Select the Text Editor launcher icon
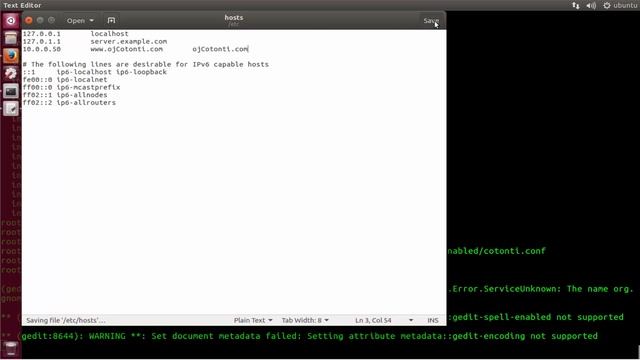This screenshot has height=360, width=640. click(11, 109)
